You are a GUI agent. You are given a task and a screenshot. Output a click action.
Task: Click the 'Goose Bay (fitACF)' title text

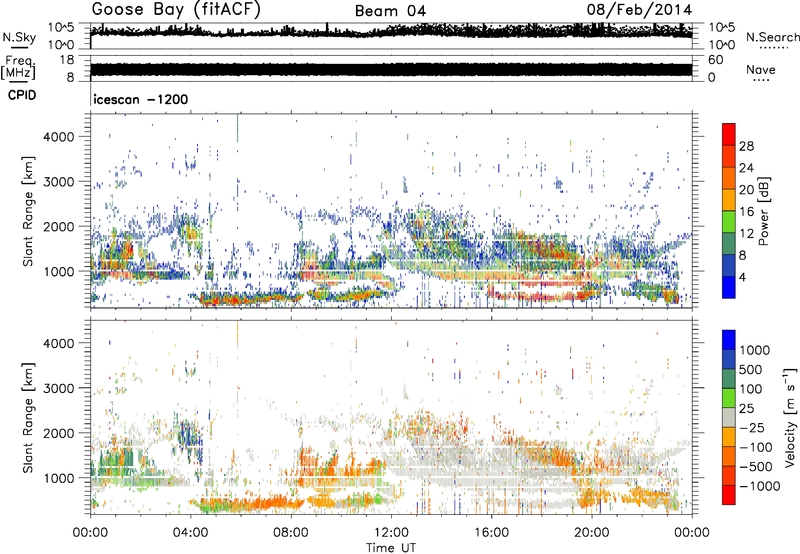176,10
